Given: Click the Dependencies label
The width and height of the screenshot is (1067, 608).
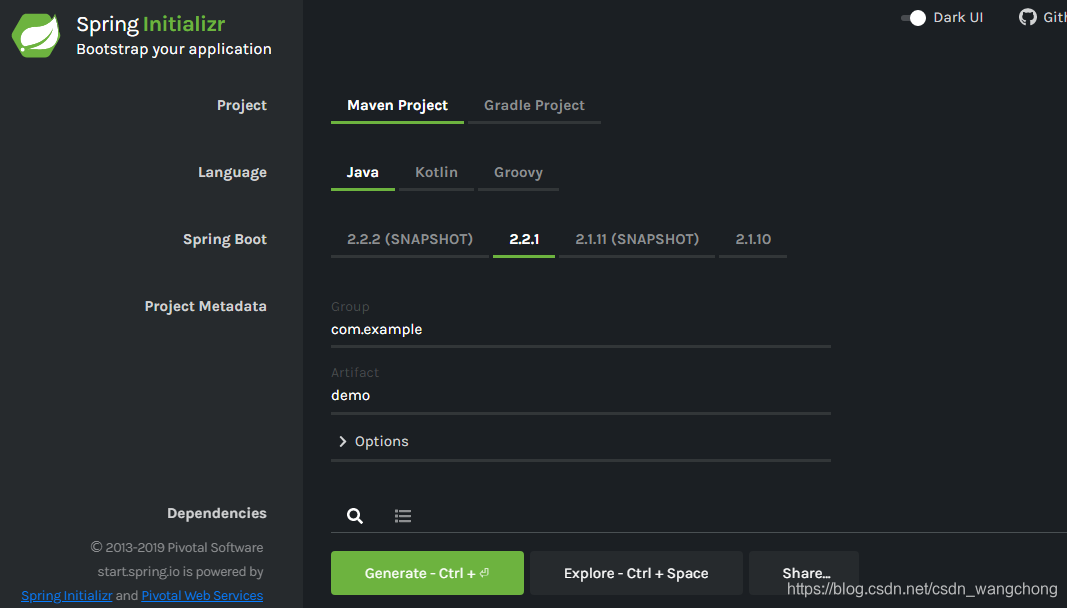Looking at the screenshot, I should (217, 513).
